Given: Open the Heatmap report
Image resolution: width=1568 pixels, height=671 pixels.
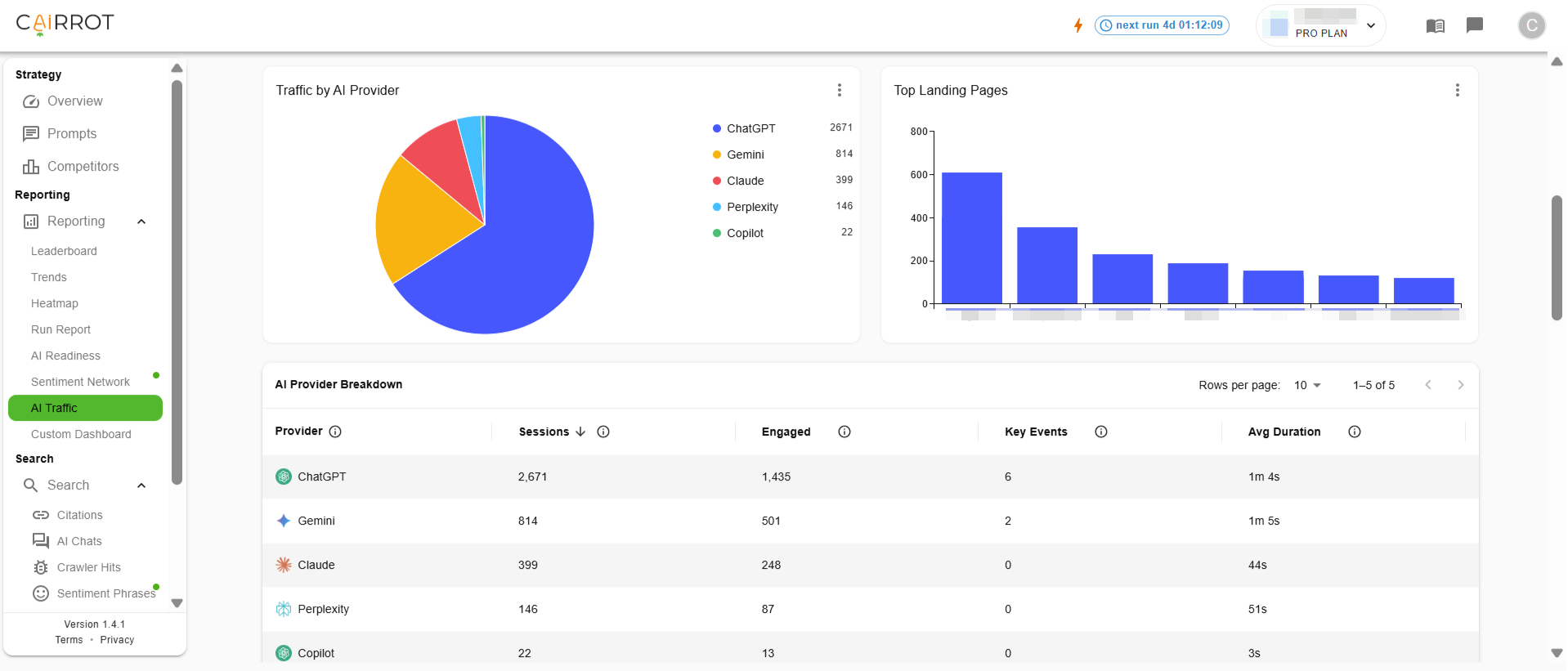Looking at the screenshot, I should [55, 303].
